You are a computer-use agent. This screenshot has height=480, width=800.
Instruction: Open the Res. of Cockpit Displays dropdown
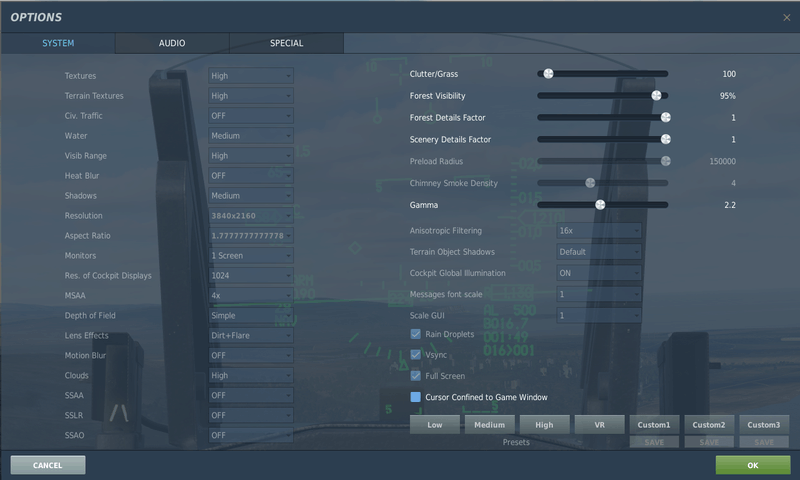point(251,275)
